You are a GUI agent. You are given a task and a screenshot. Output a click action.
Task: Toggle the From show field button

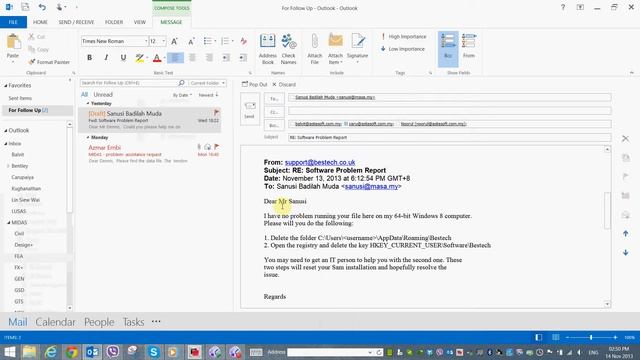469,49
